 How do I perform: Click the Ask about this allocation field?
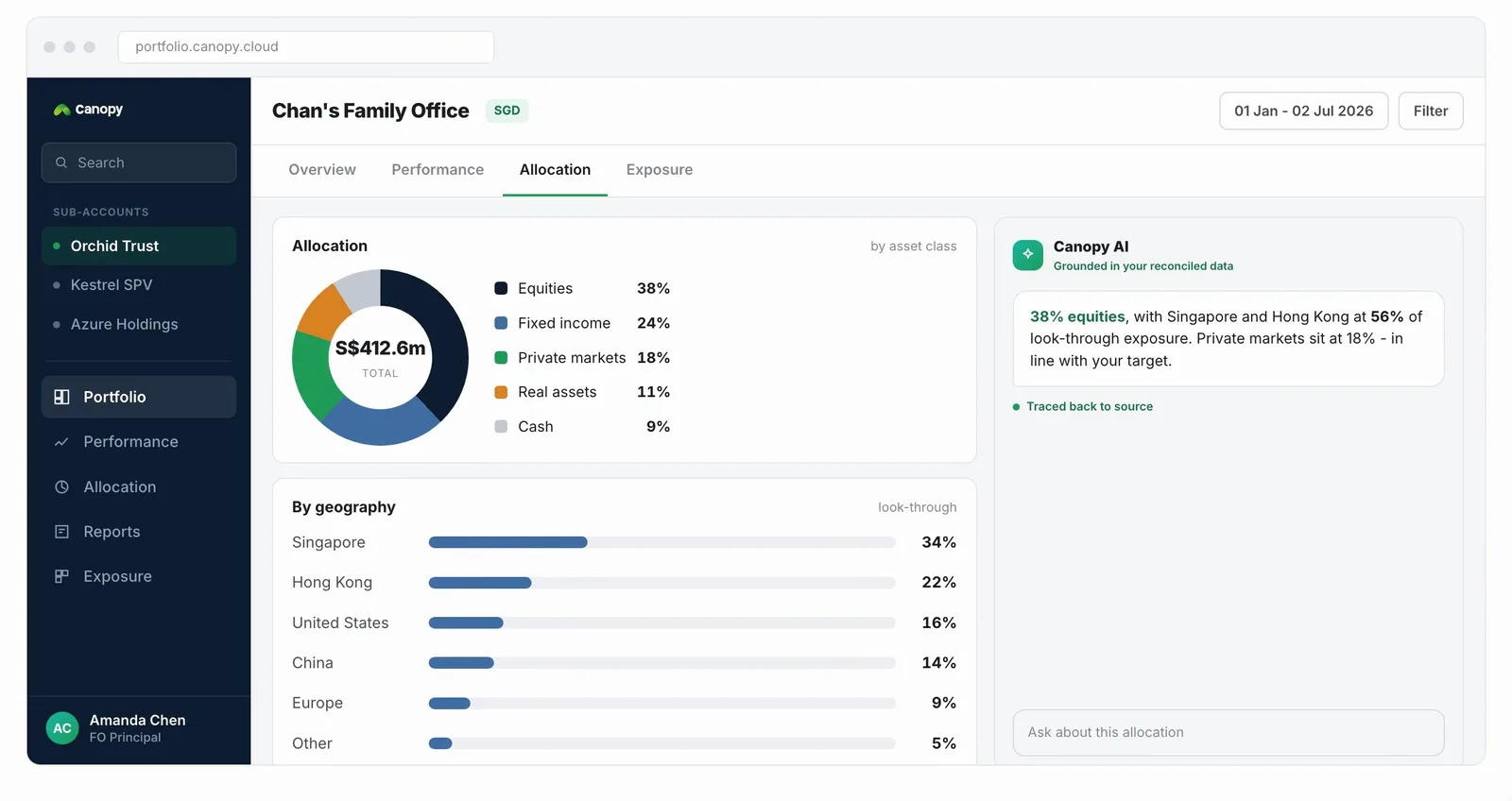(1228, 732)
